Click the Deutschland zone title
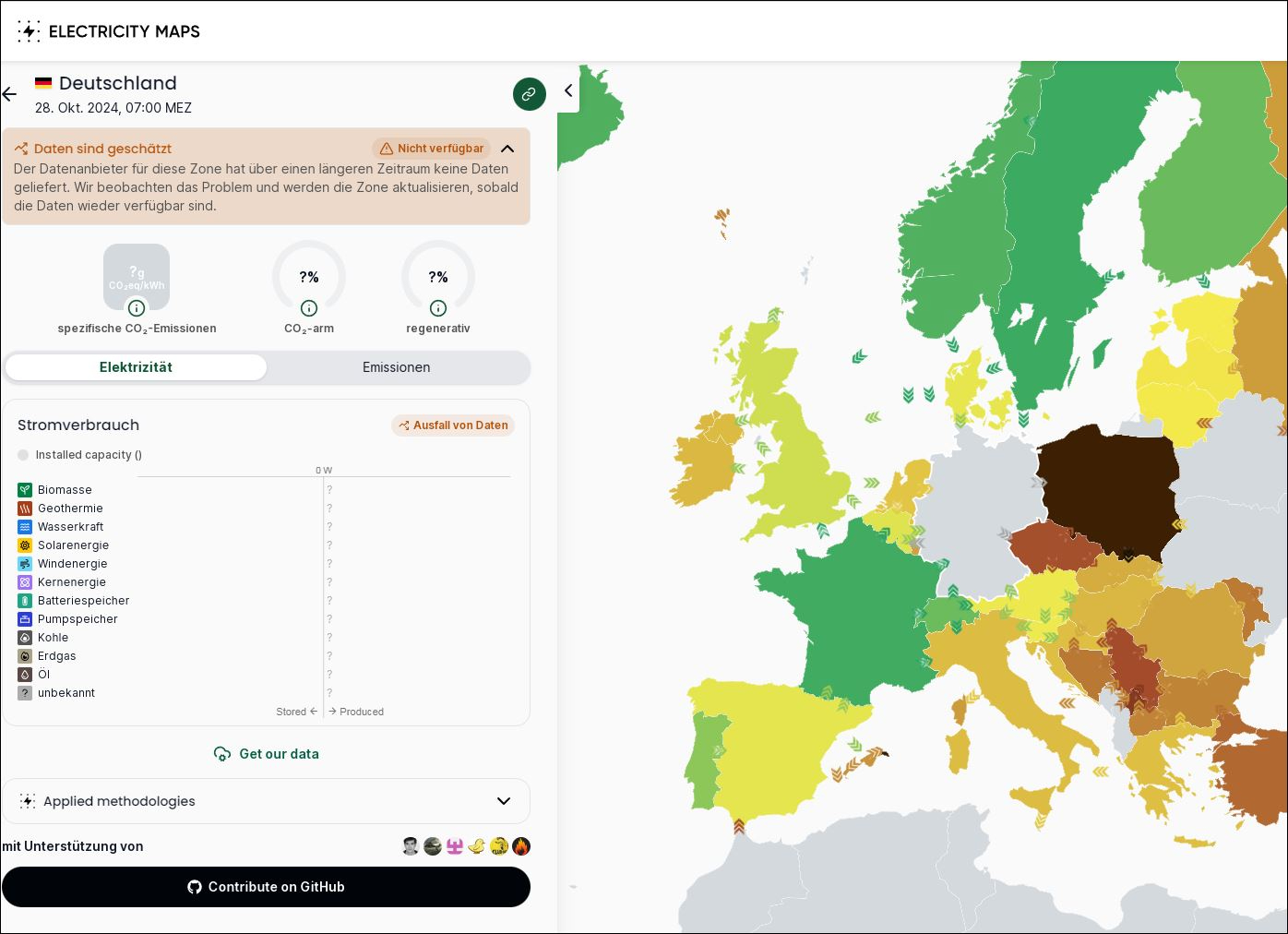The width and height of the screenshot is (1288, 934). point(118,83)
